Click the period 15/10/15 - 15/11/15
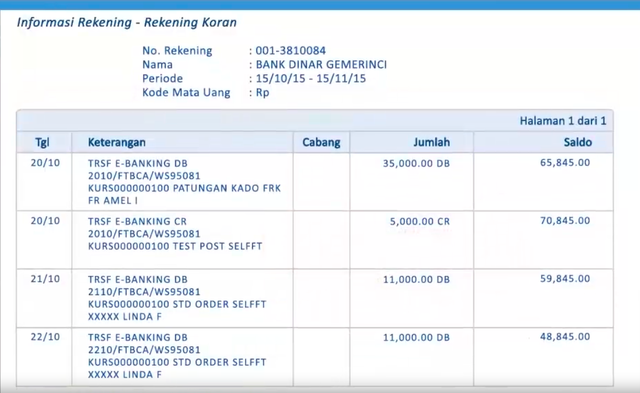This screenshot has height=393, width=640. (x=311, y=78)
